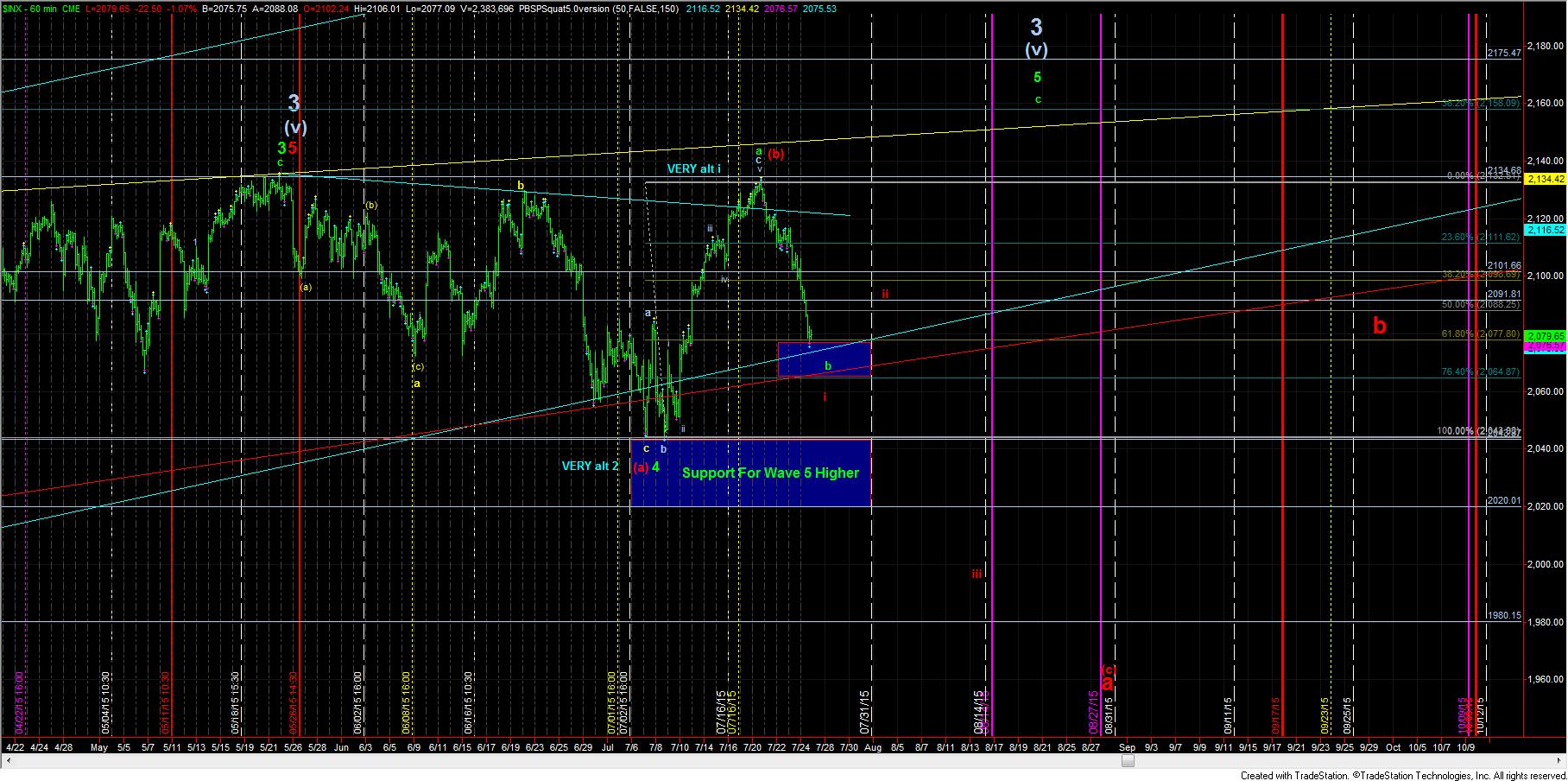Click the red '(b)' wave label near peak
1568x781 pixels.
point(776,154)
